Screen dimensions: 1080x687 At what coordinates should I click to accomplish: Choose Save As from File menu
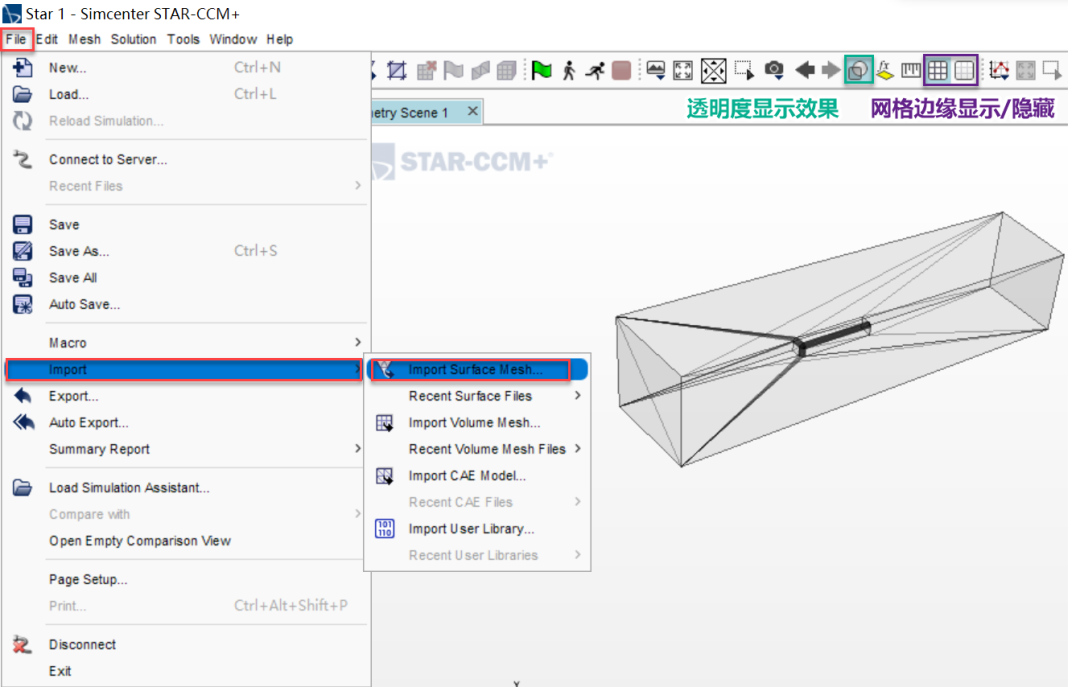click(x=186, y=251)
